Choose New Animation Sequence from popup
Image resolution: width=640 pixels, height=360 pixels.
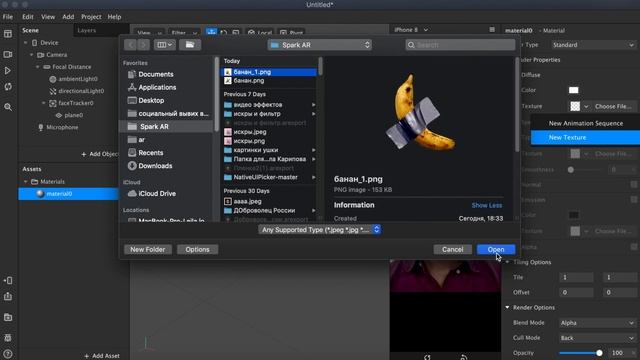click(x=585, y=123)
